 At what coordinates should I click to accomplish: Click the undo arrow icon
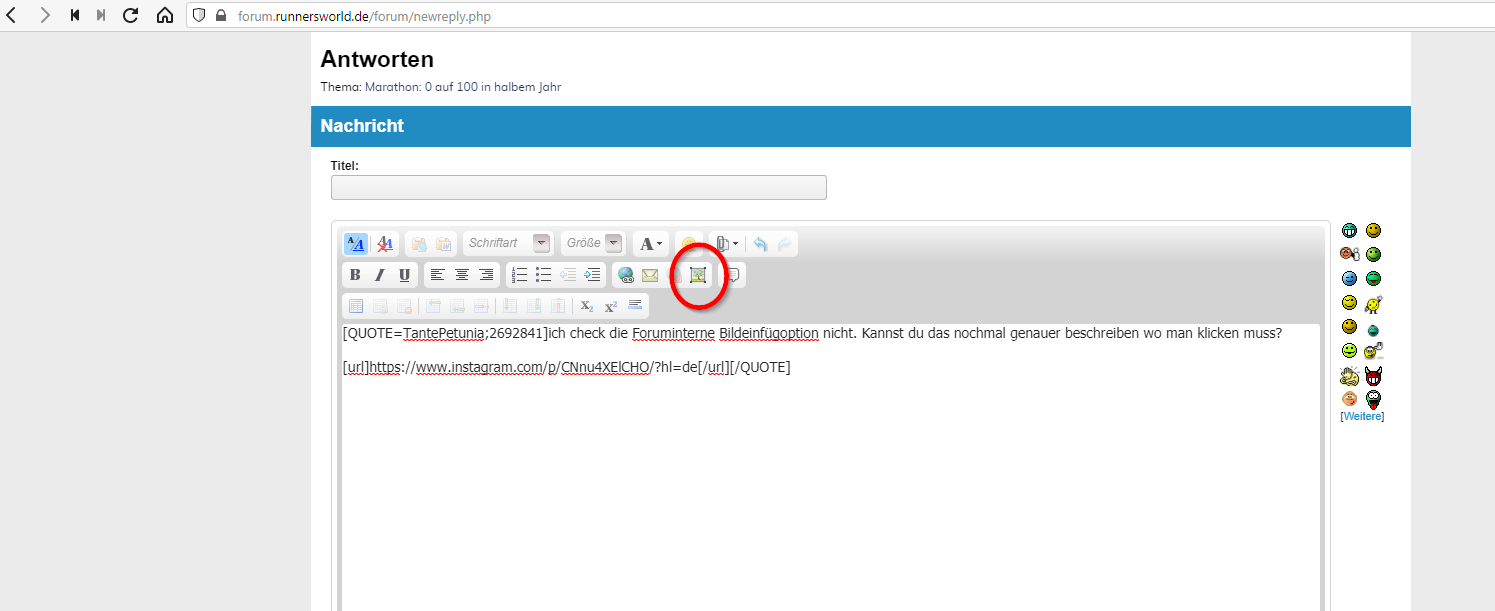[x=761, y=244]
